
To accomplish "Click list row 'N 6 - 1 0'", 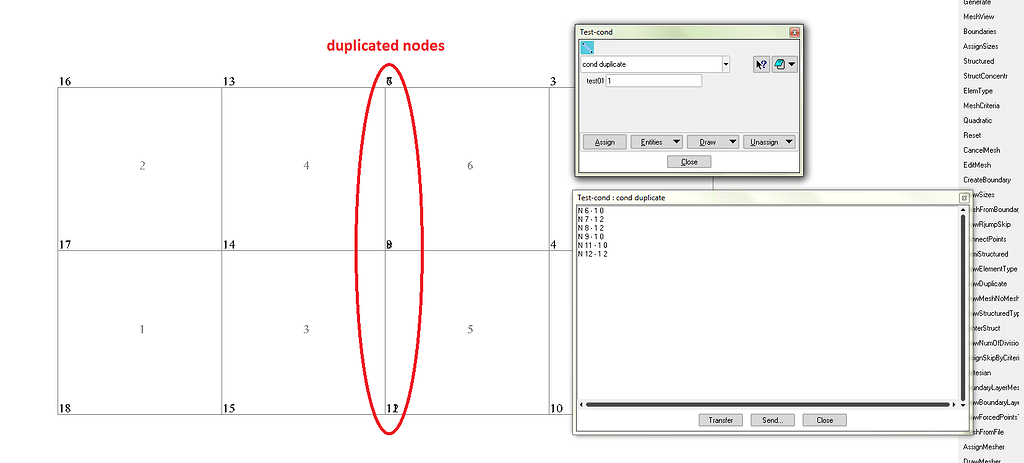I will pyautogui.click(x=590, y=210).
